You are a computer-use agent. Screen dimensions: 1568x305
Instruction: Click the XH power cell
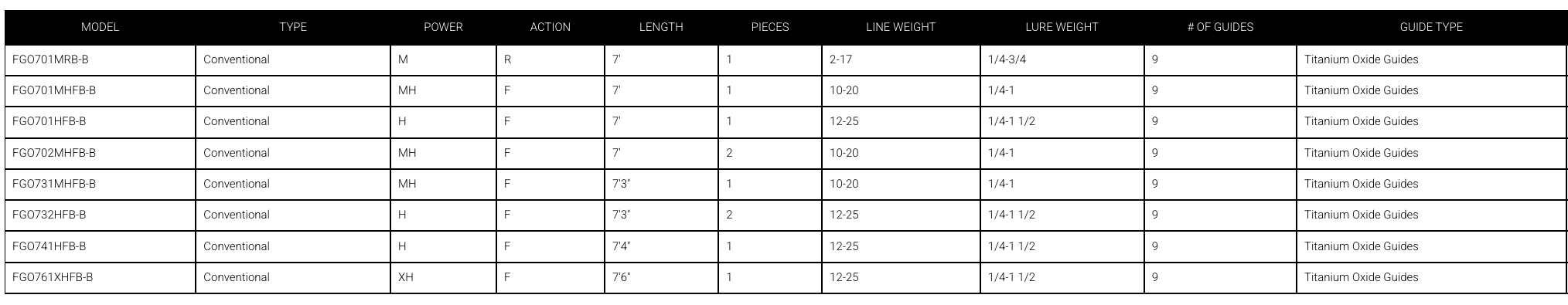click(443, 277)
